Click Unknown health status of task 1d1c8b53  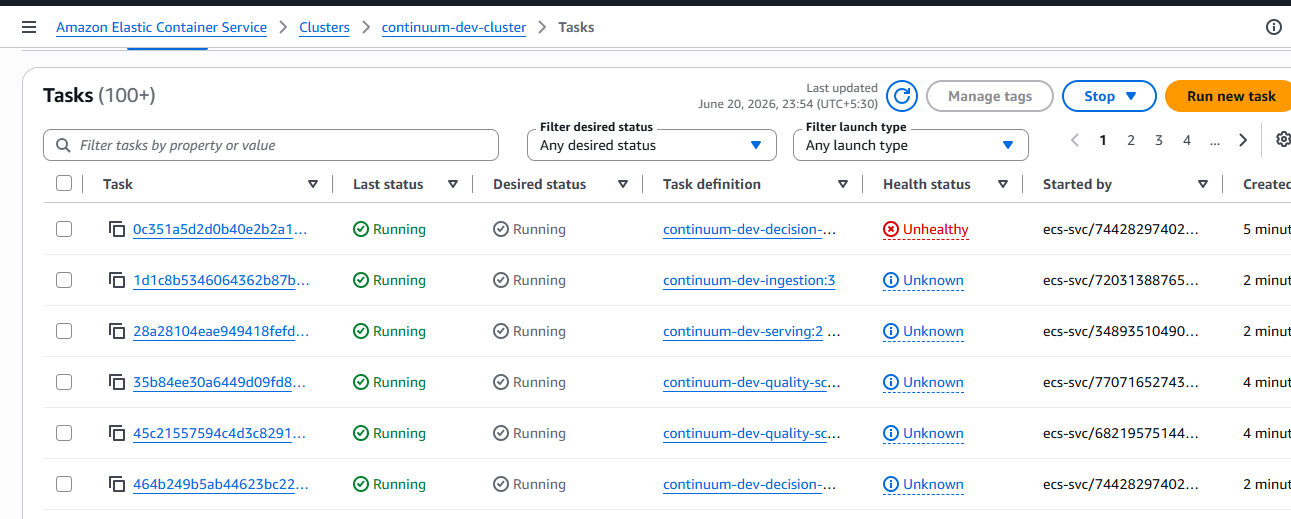923,281
